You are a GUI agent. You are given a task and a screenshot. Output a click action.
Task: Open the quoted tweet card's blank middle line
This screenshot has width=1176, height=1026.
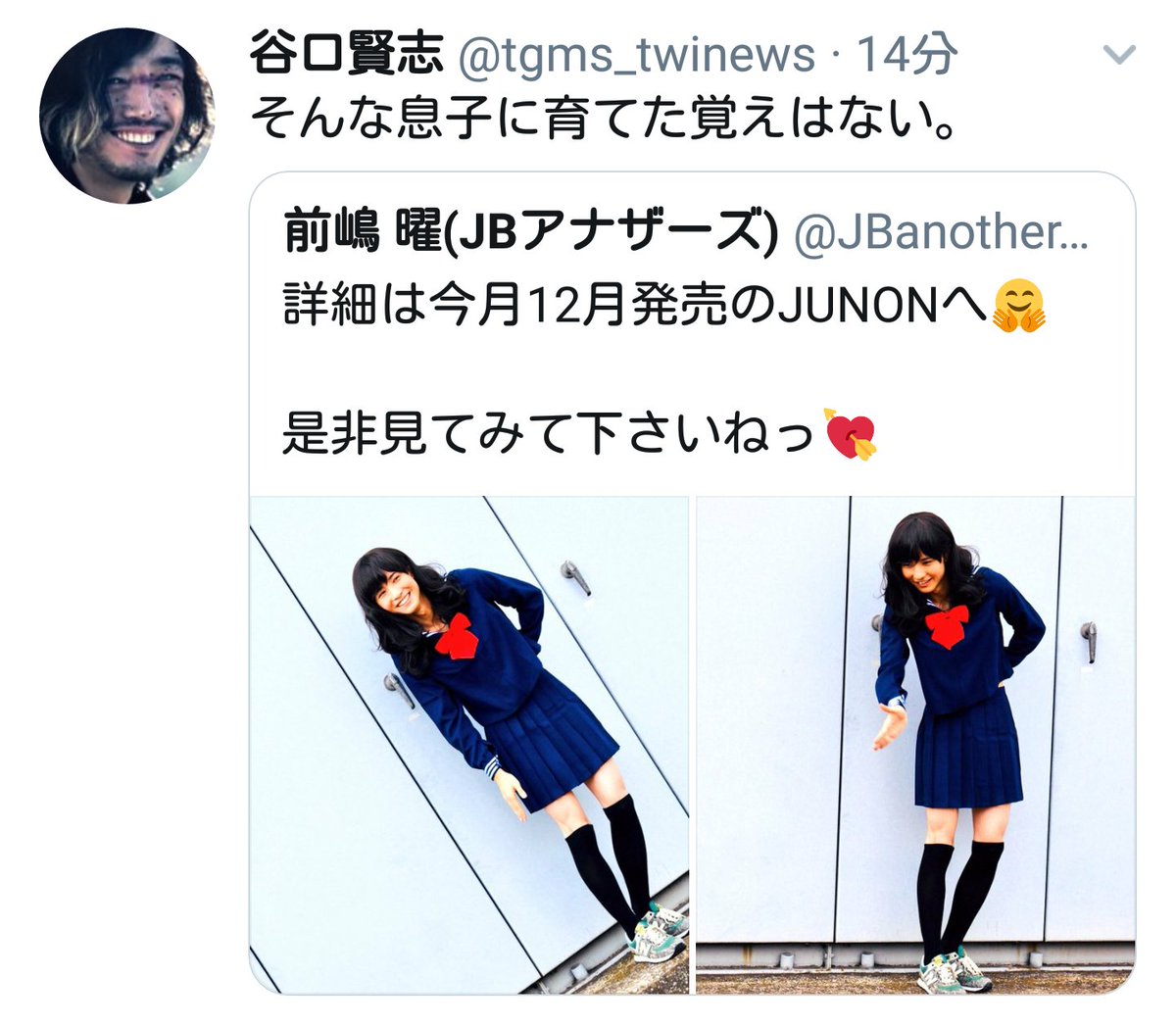692,370
